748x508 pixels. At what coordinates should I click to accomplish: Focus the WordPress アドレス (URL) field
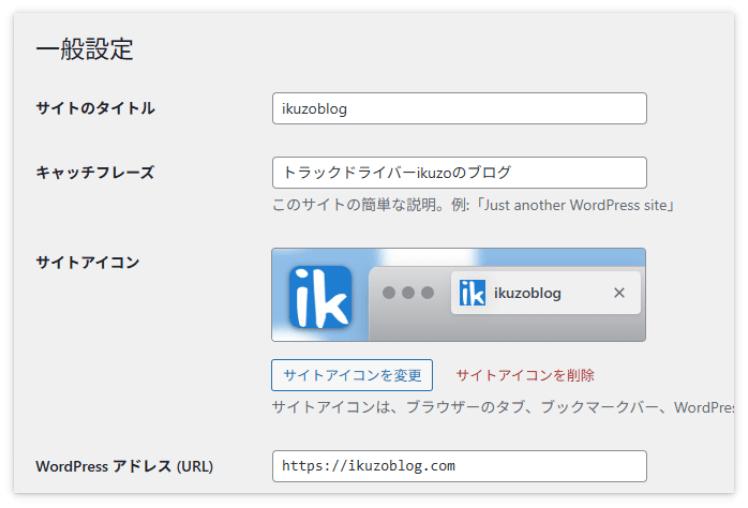pos(459,466)
